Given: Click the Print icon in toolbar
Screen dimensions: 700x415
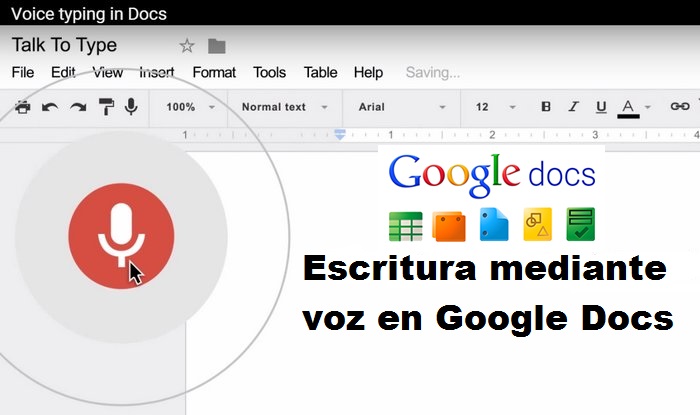Looking at the screenshot, I should click(22, 107).
